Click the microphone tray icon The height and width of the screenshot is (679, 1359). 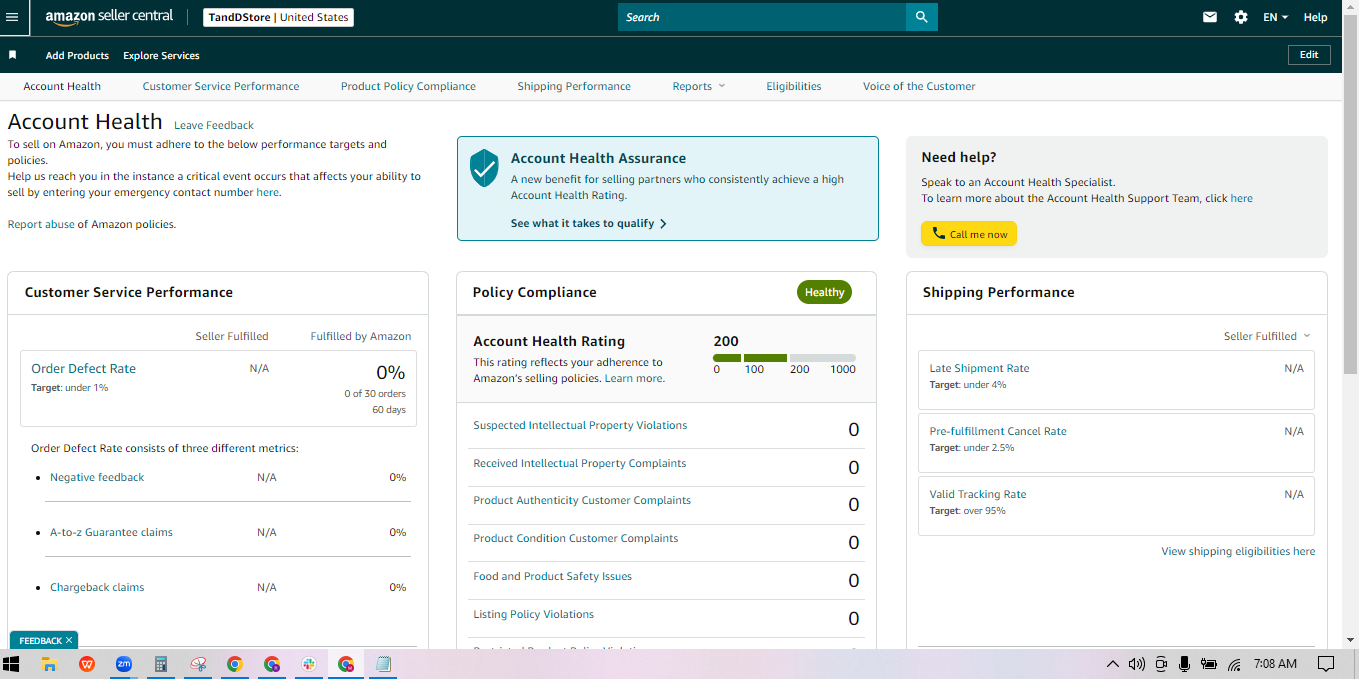click(x=1184, y=664)
